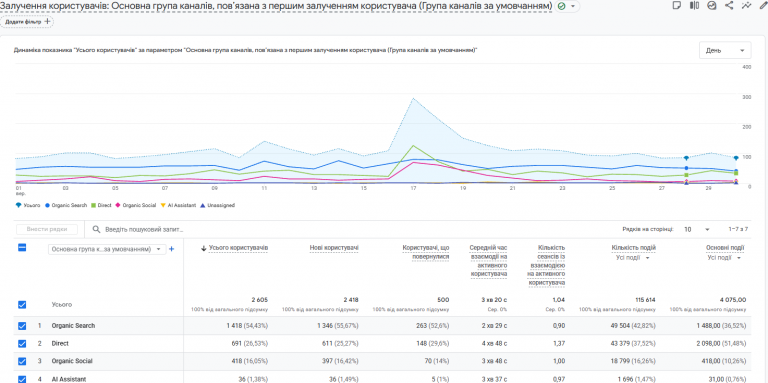The image size is (768, 383).
Task: Uncheck the Organic Search row checkbox
Action: 22,326
